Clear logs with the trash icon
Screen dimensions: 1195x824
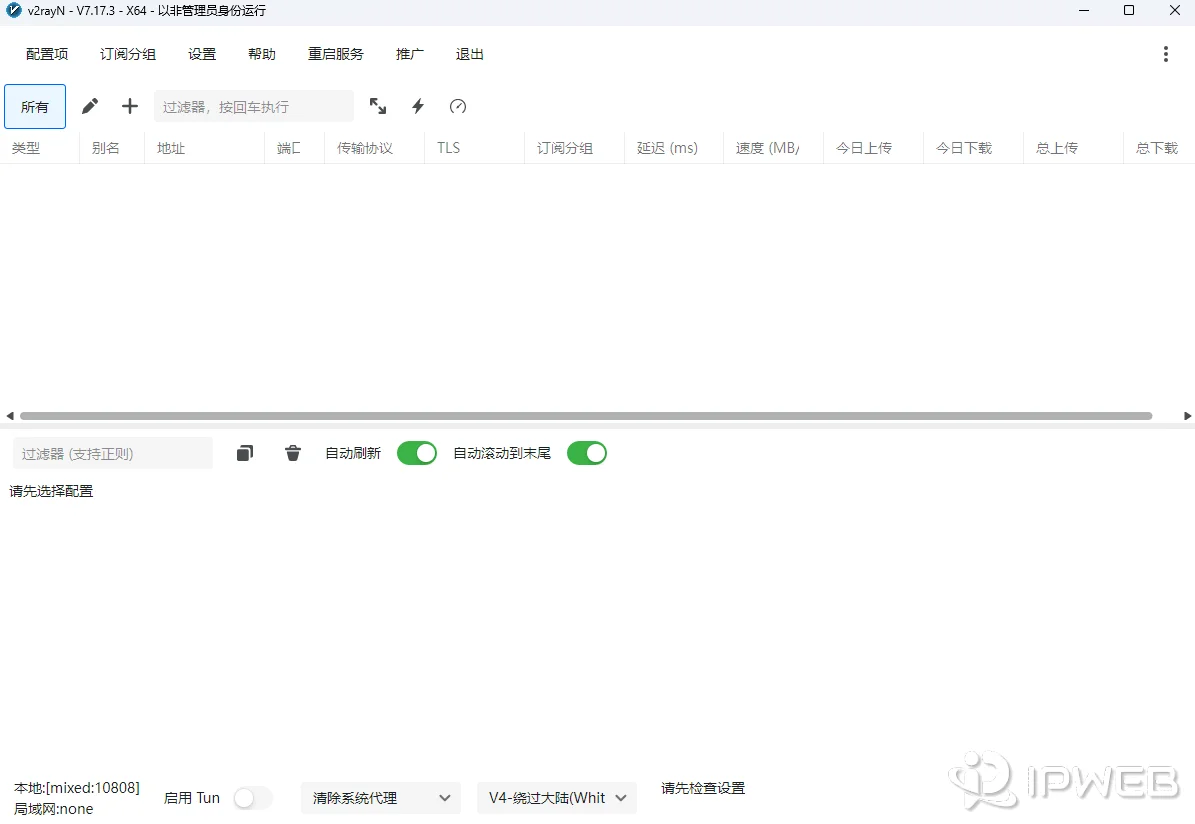(292, 453)
